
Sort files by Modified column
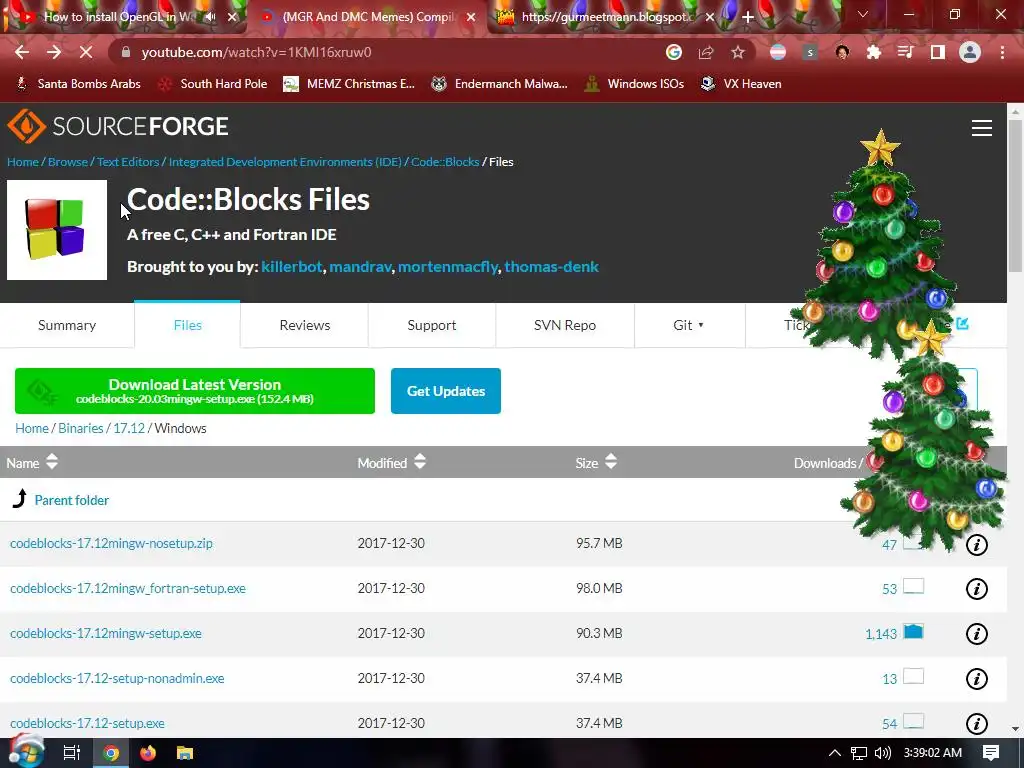391,462
